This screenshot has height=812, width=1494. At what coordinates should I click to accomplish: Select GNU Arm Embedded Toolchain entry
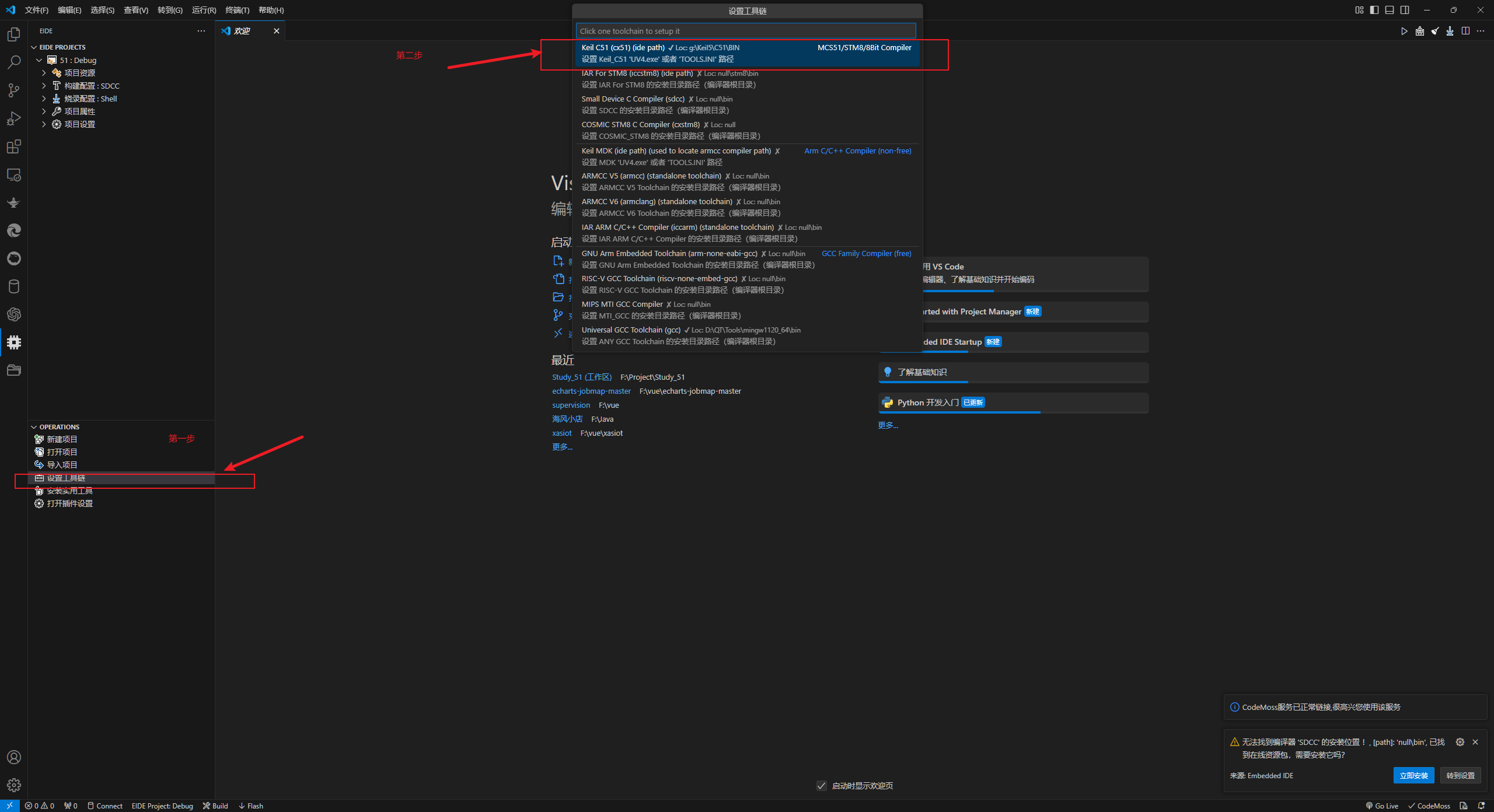click(746, 259)
